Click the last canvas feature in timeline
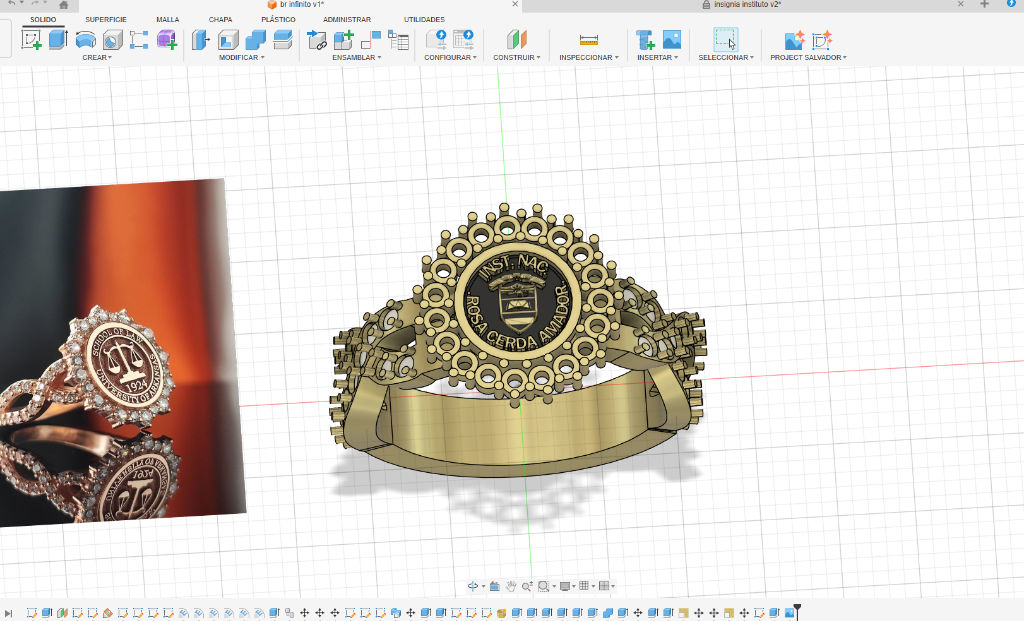 pyautogui.click(x=790, y=613)
